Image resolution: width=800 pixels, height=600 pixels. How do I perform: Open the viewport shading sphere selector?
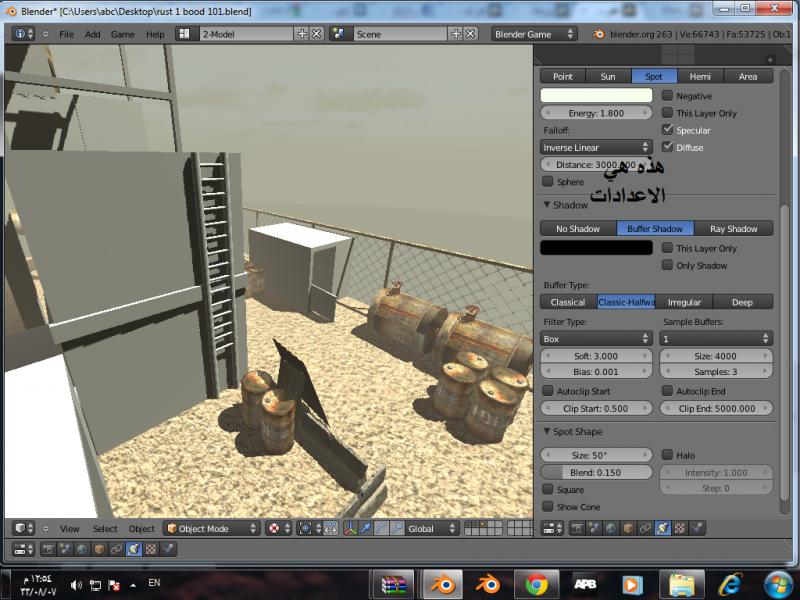279,529
